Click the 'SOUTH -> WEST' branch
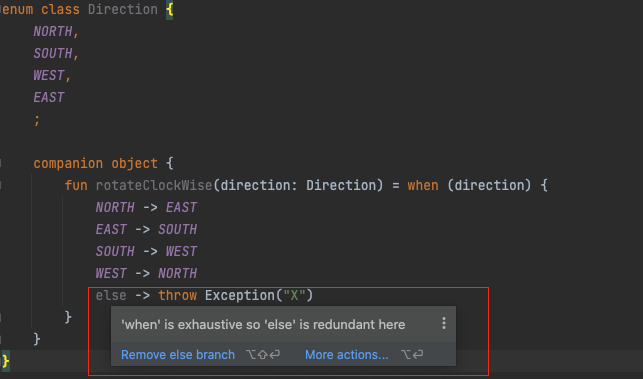This screenshot has height=379, width=643. (x=146, y=251)
